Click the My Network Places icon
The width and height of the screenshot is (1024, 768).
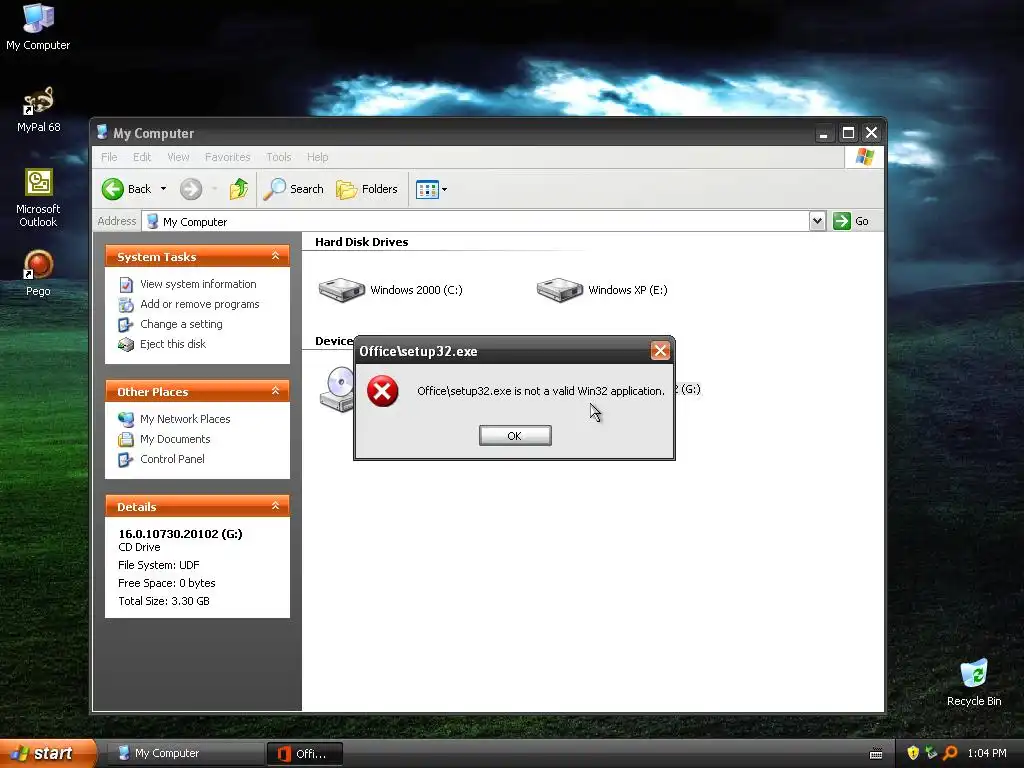126,419
